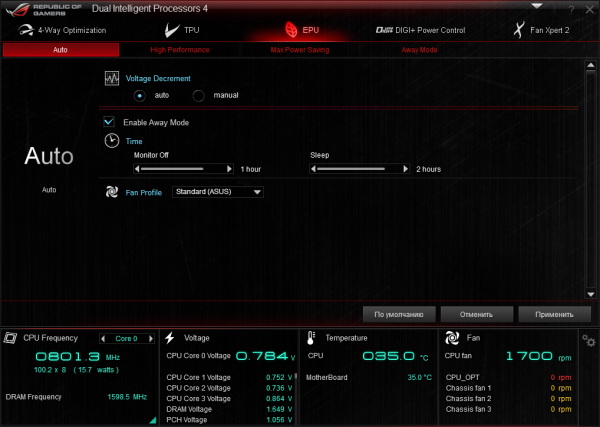Choose manual voltage decrement radio button
The image size is (600, 427).
point(198,96)
